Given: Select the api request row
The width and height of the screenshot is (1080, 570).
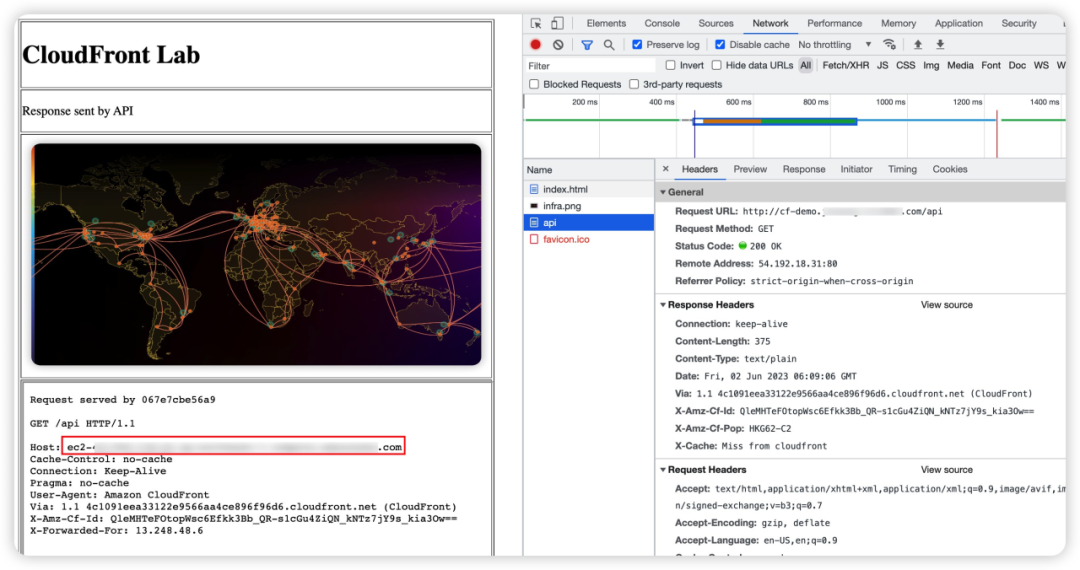Looking at the screenshot, I should click(x=589, y=222).
